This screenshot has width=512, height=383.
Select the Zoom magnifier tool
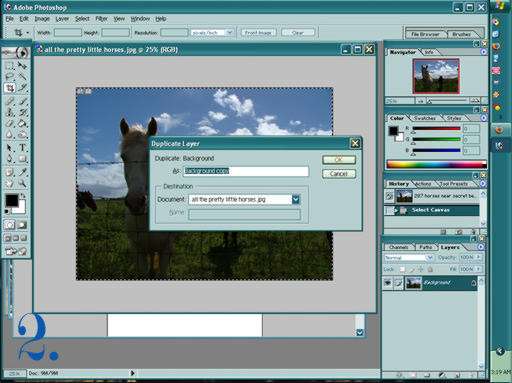click(22, 184)
